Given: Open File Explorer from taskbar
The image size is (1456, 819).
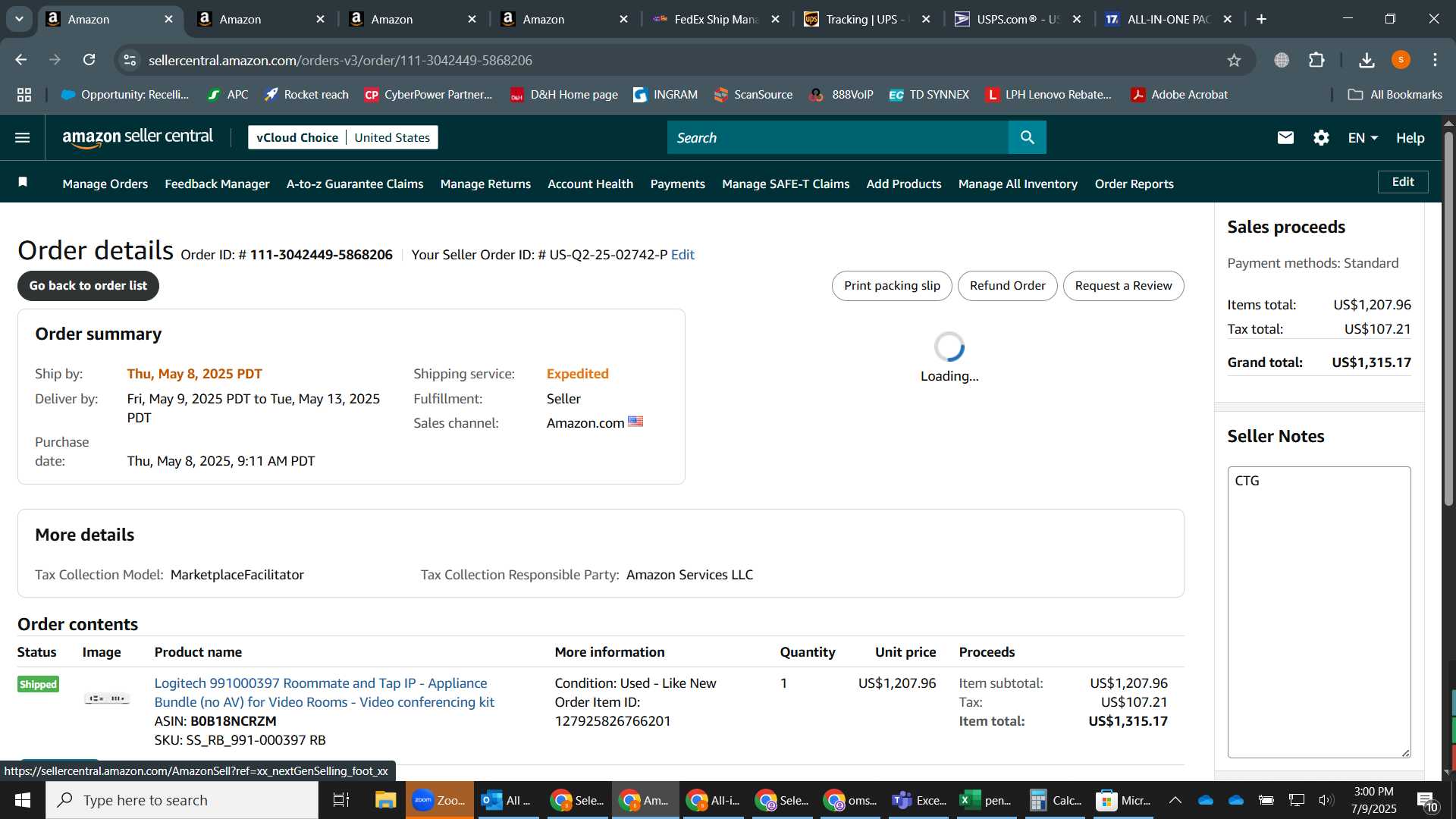Looking at the screenshot, I should point(385,800).
